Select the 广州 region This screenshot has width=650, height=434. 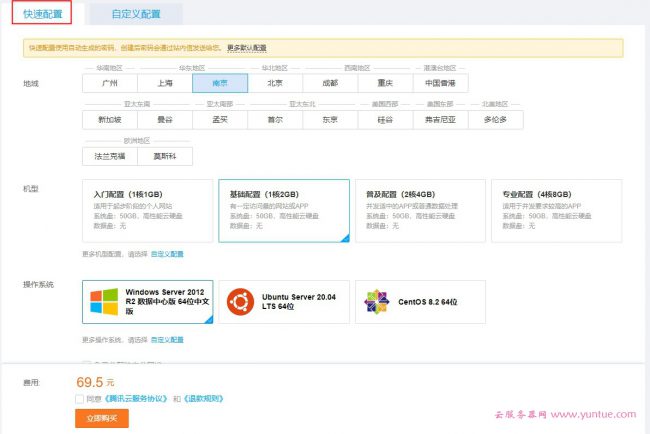coord(109,83)
